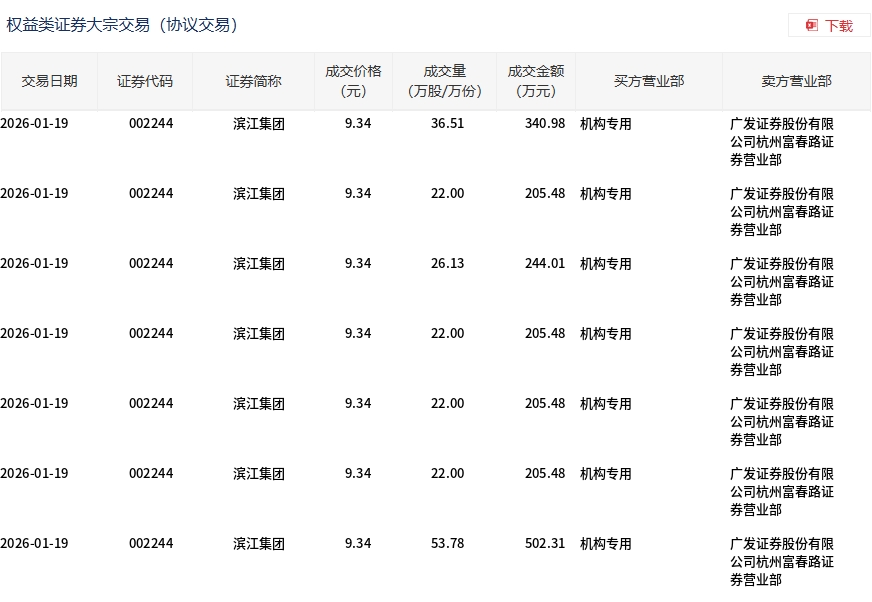Click 滨江集团 in the row with volume 26.13
Image resolution: width=872 pixels, height=602 pixels.
tap(259, 264)
